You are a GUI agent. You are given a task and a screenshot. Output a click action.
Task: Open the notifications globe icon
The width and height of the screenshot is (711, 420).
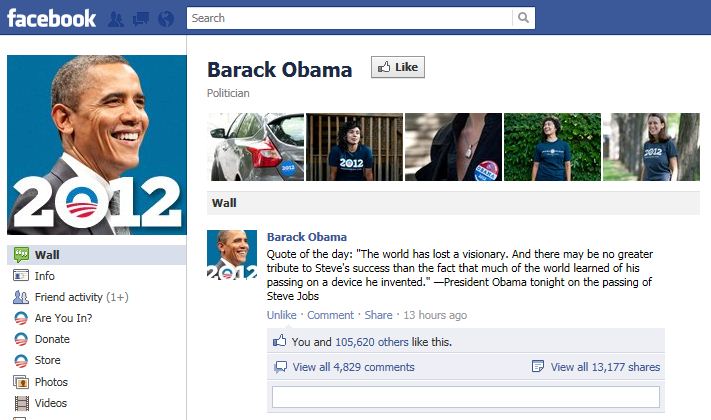[x=166, y=19]
